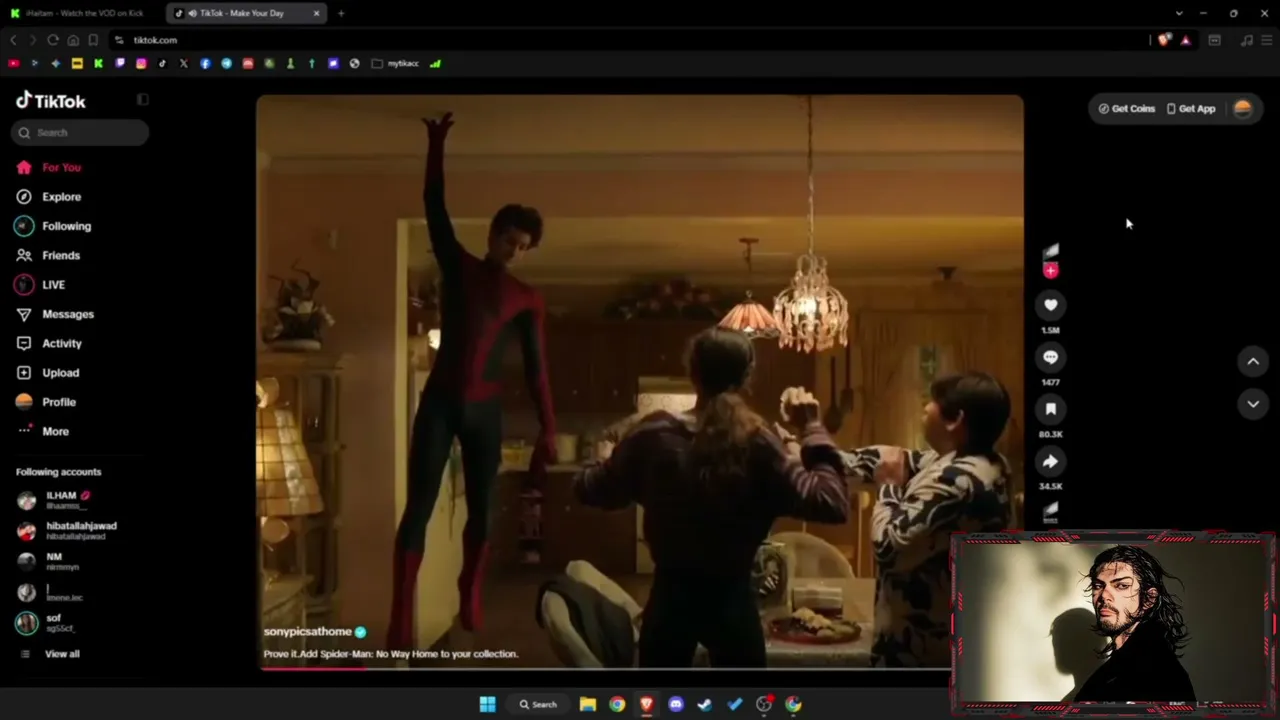Reload the current page
The width and height of the screenshot is (1280, 720).
pos(53,40)
